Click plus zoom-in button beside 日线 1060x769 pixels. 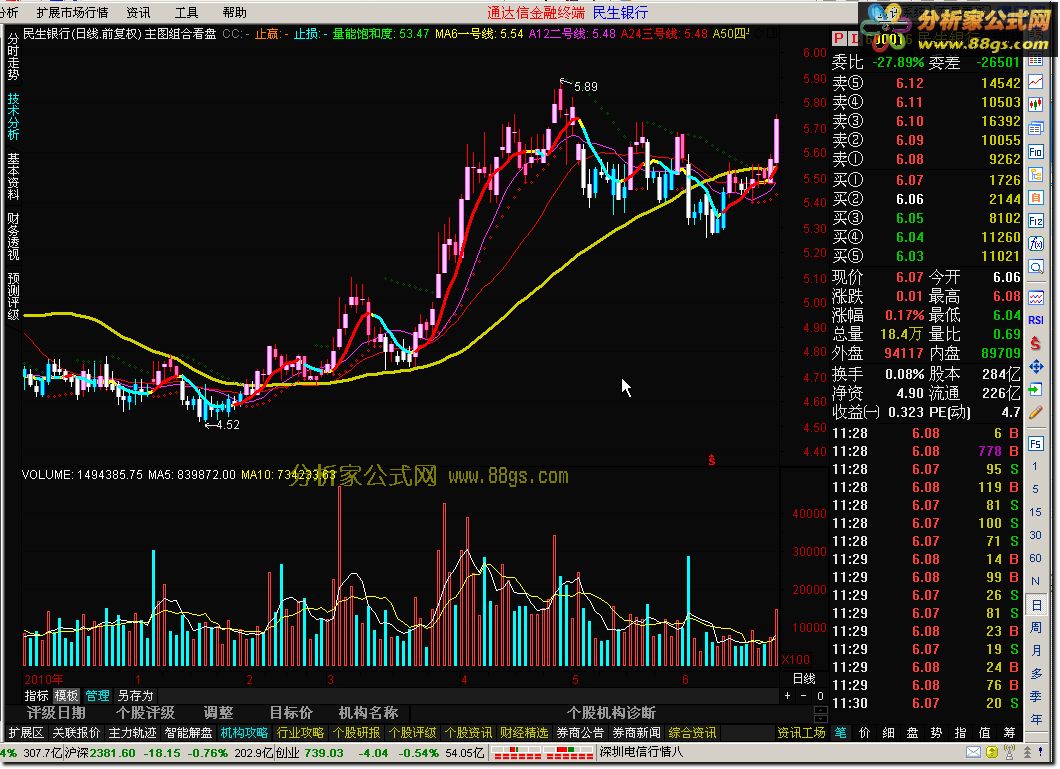pyautogui.click(x=788, y=695)
